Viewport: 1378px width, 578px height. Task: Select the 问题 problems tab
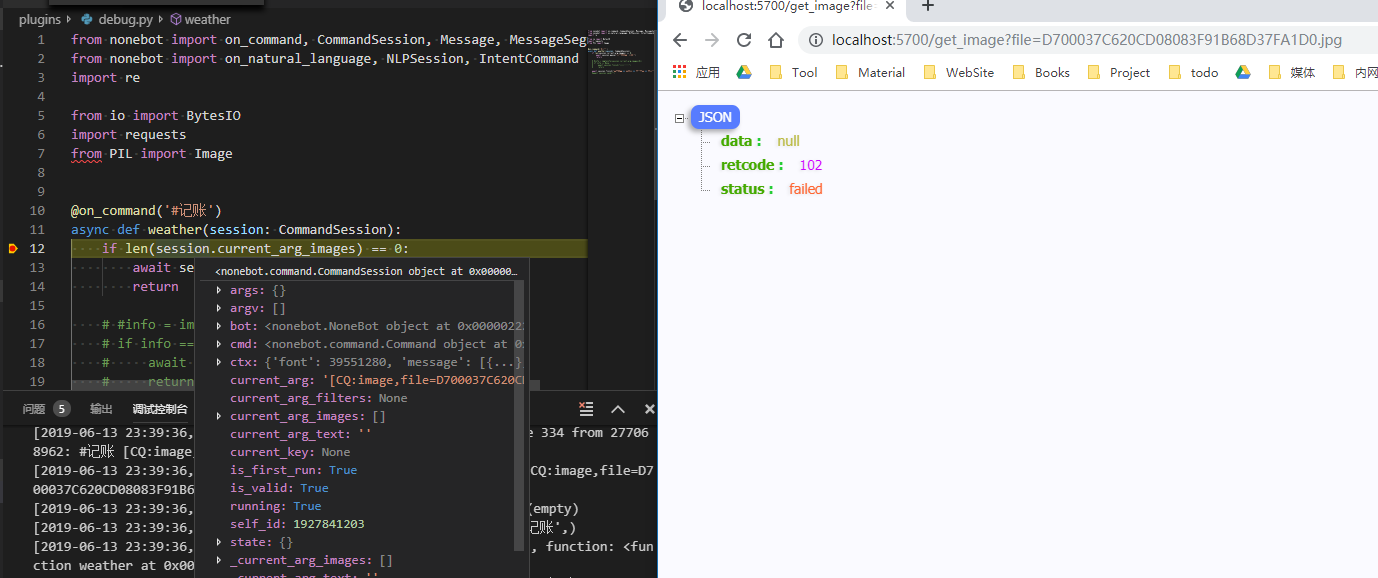pos(36,408)
